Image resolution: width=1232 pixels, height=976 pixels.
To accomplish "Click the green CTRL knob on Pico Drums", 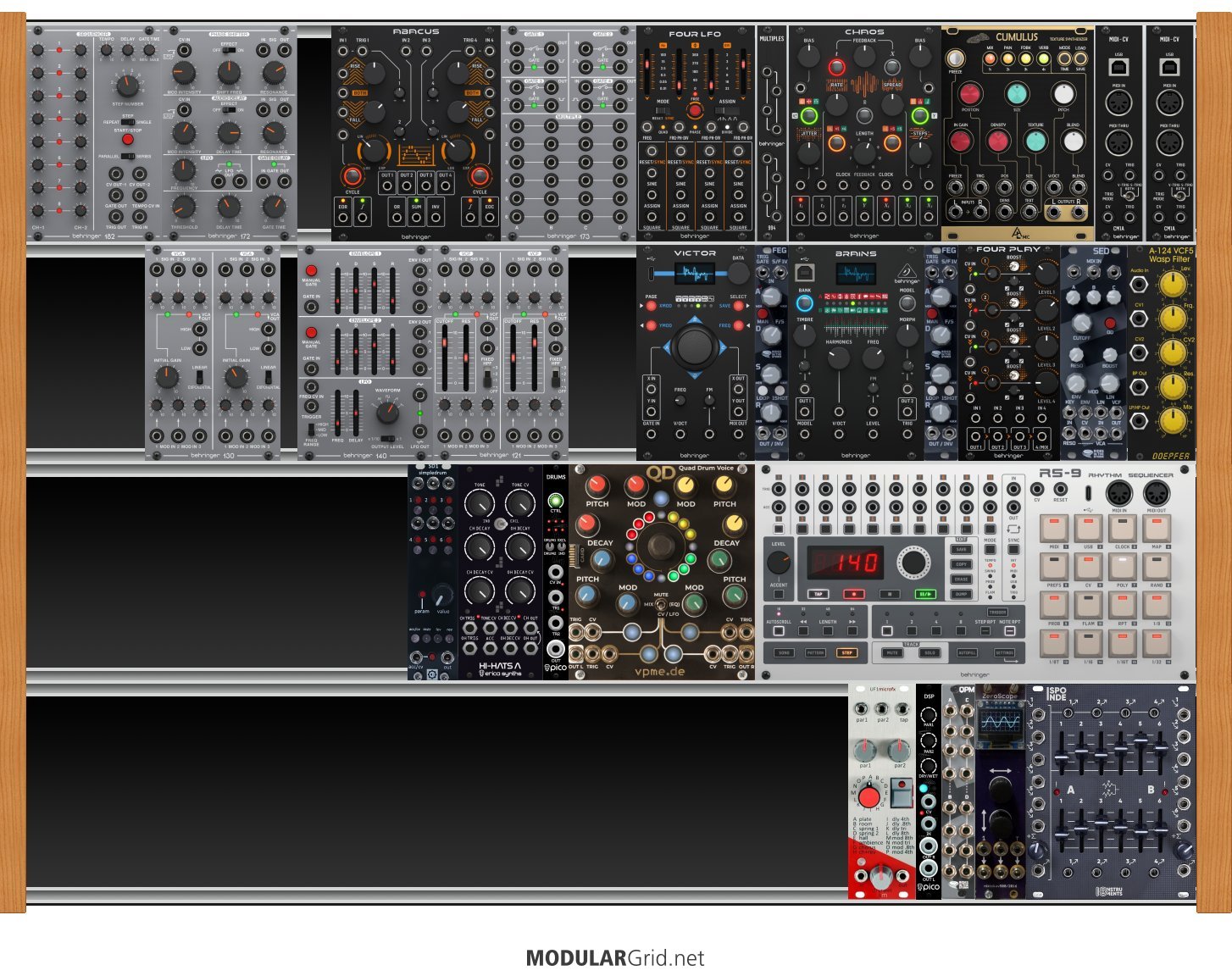I will click(556, 500).
